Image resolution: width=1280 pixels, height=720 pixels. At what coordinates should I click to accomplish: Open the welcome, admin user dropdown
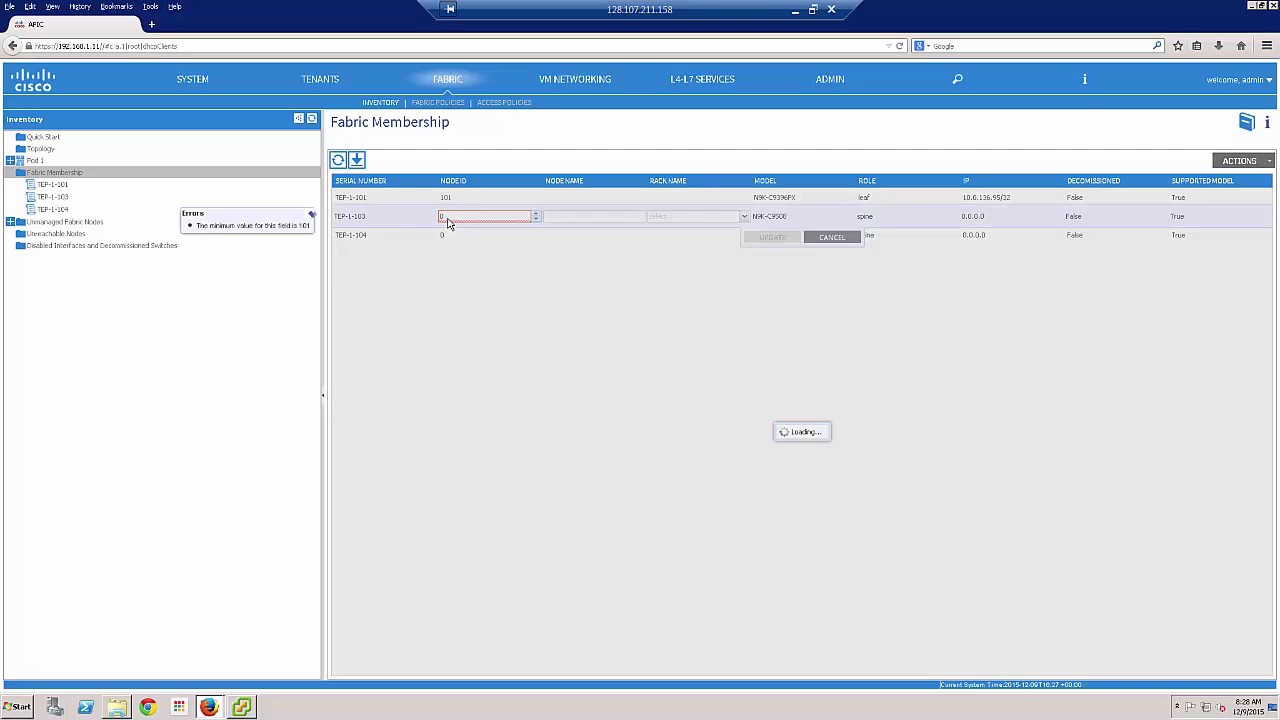click(x=1240, y=80)
